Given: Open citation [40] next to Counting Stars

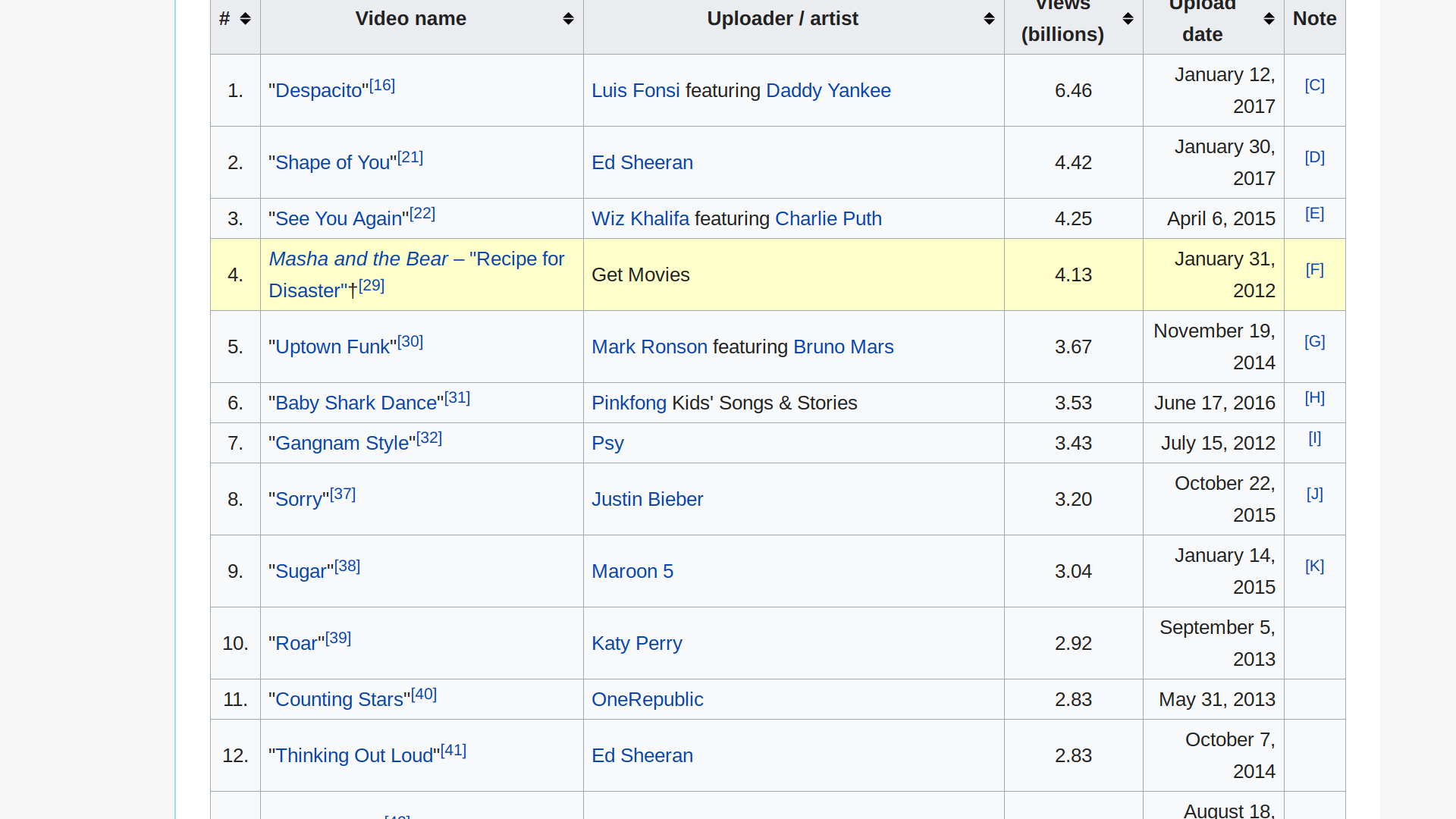Looking at the screenshot, I should point(424,695).
